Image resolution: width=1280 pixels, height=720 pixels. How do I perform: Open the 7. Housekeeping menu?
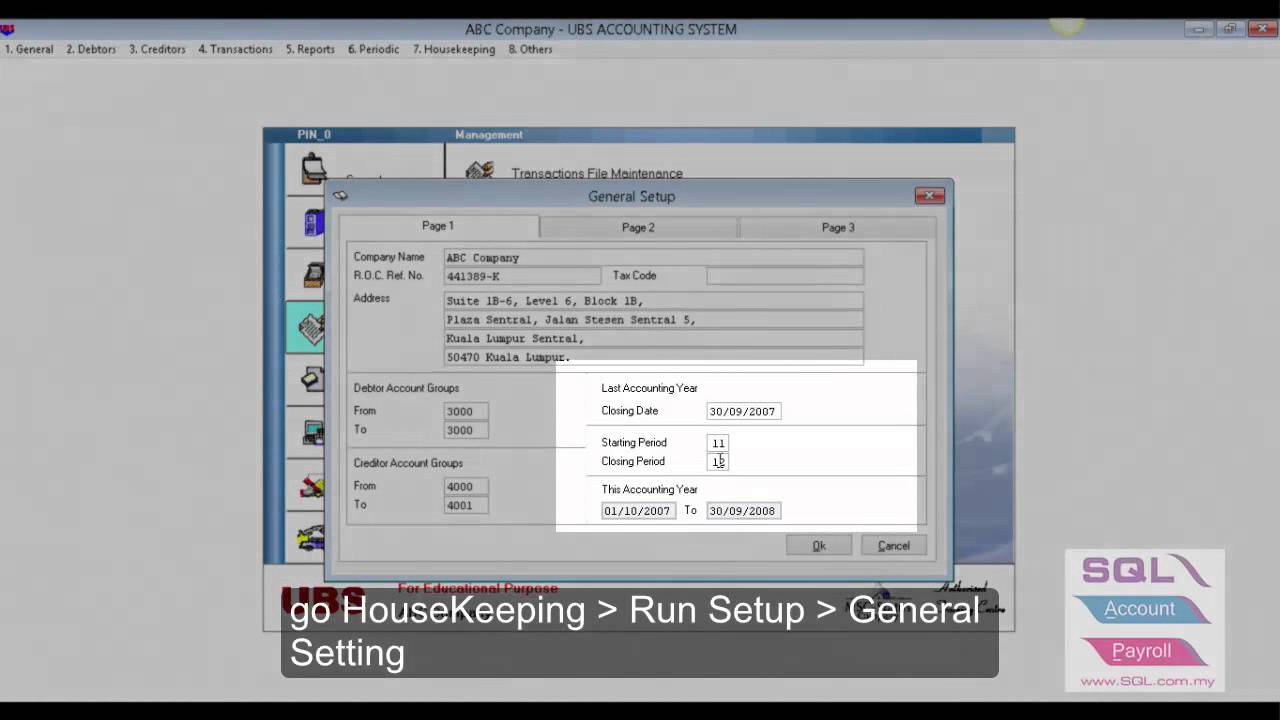pos(454,49)
